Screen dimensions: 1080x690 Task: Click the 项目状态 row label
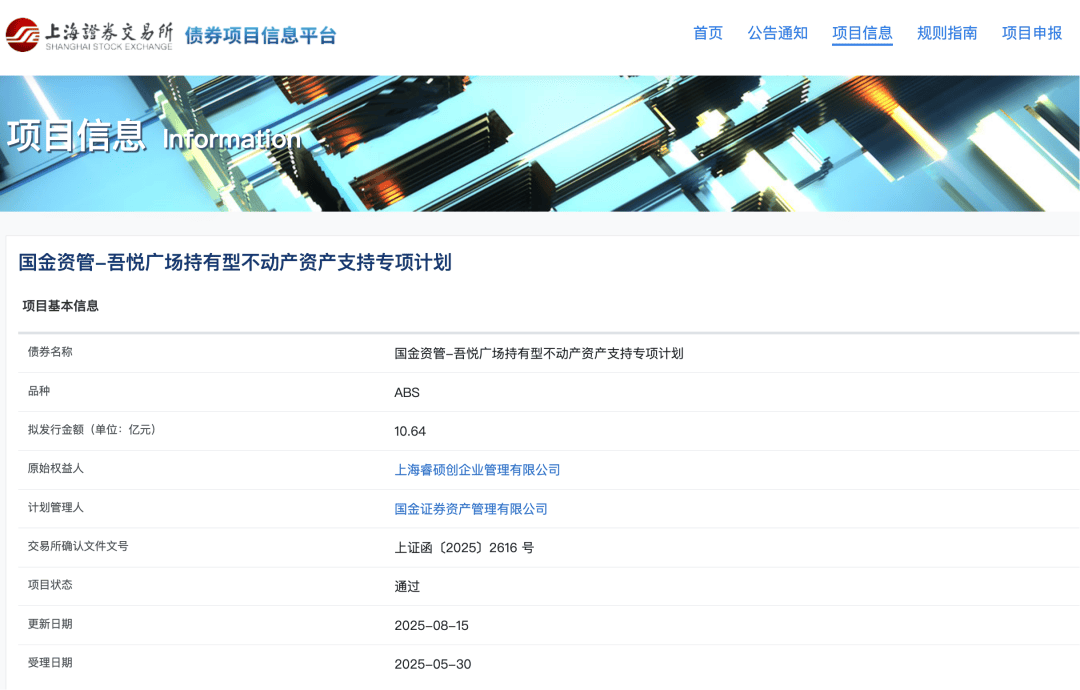pos(50,585)
